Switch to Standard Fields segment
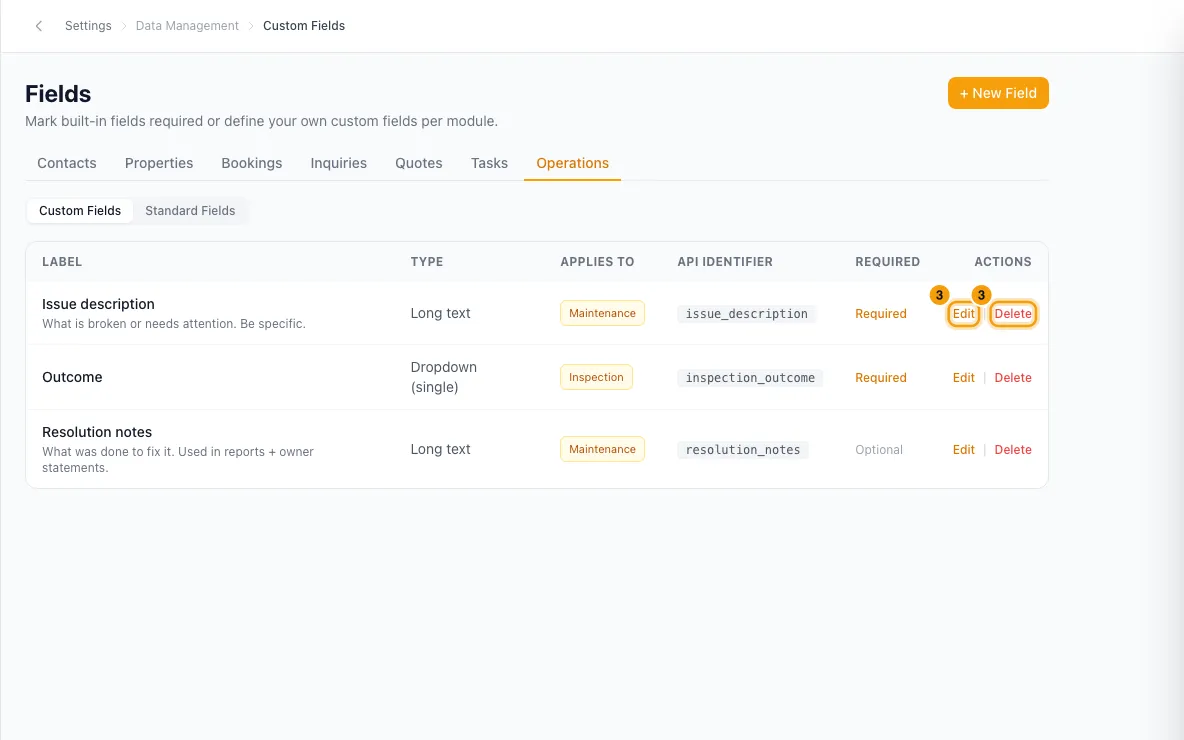This screenshot has width=1184, height=740. 190,211
